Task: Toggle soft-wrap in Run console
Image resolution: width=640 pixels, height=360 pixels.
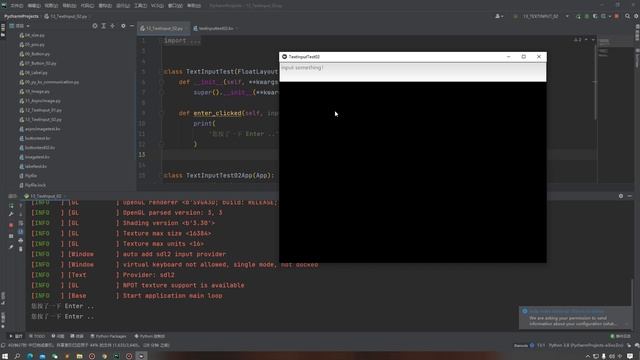Action: (x=21, y=223)
